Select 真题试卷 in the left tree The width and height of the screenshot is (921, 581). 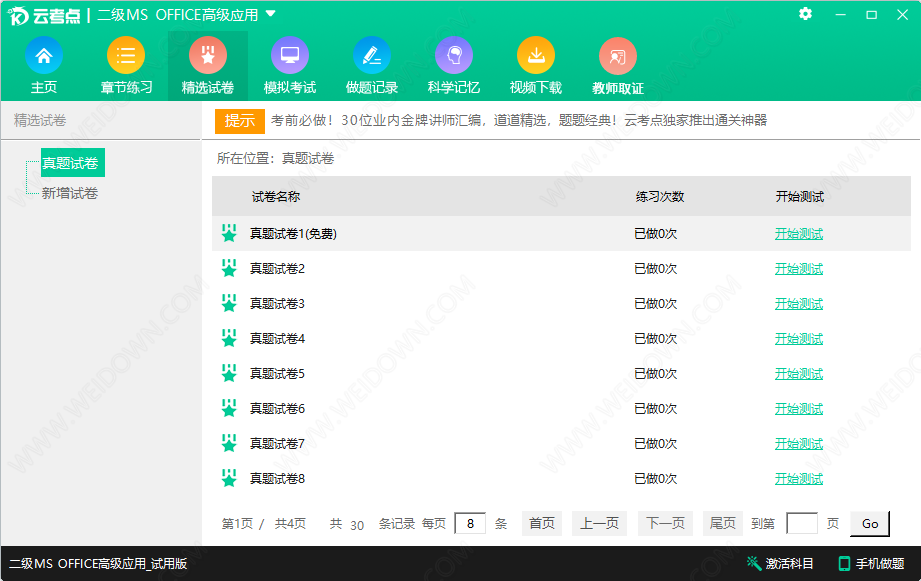(73, 163)
